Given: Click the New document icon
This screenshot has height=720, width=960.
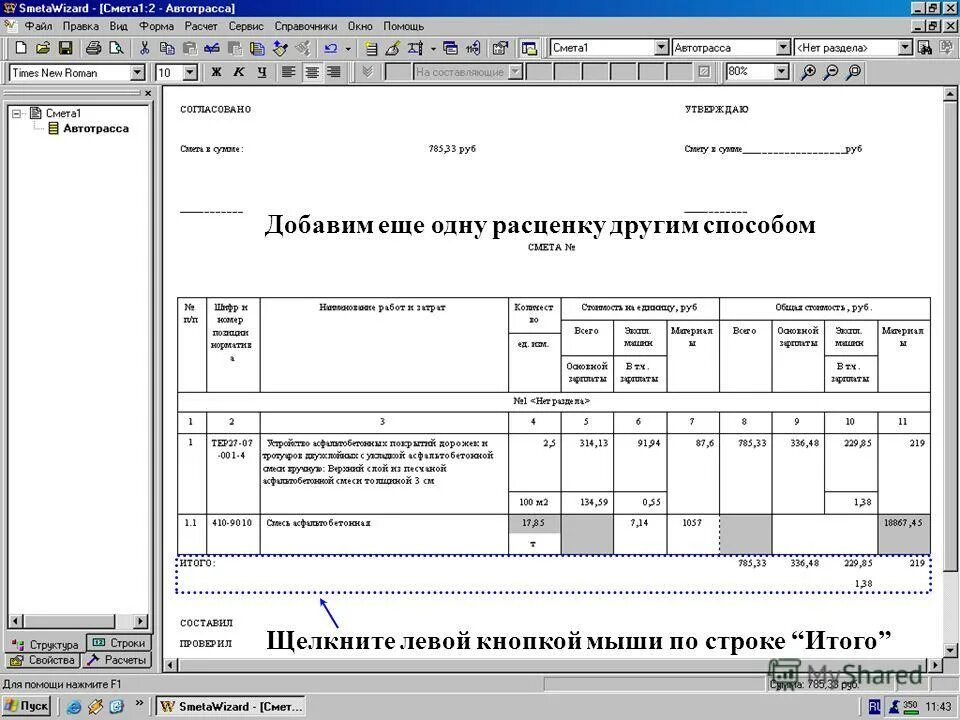Looking at the screenshot, I should 21,48.
